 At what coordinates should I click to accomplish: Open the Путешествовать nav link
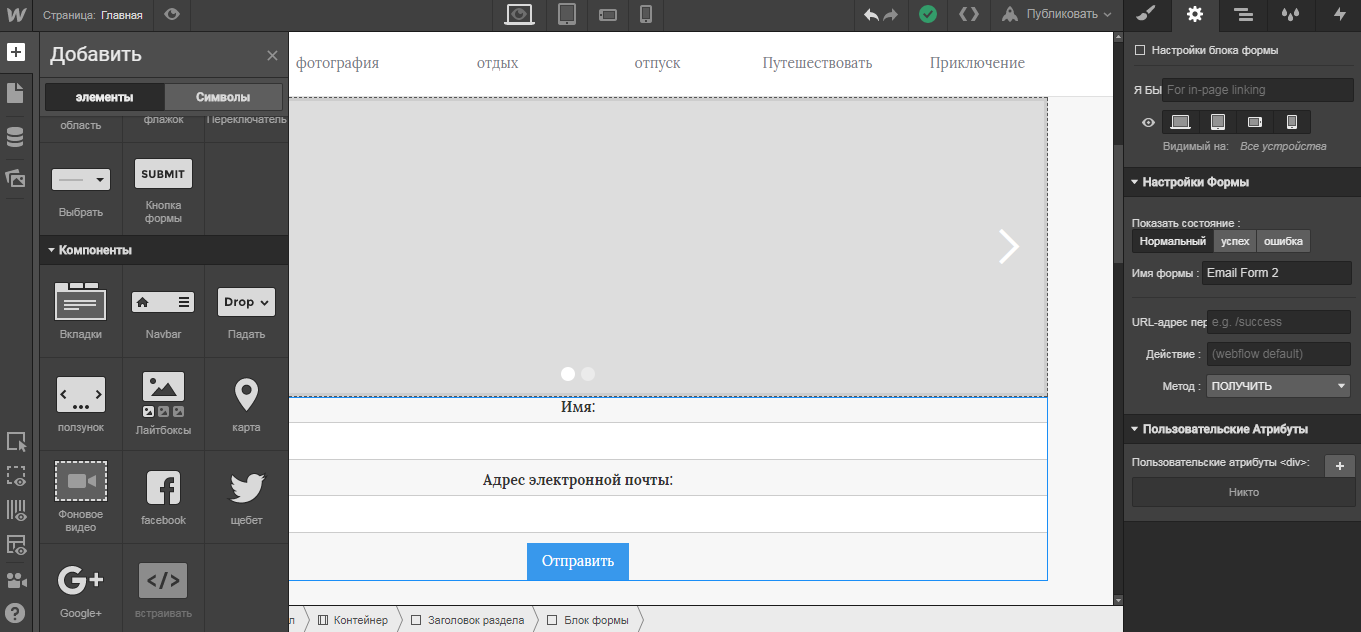(817, 63)
